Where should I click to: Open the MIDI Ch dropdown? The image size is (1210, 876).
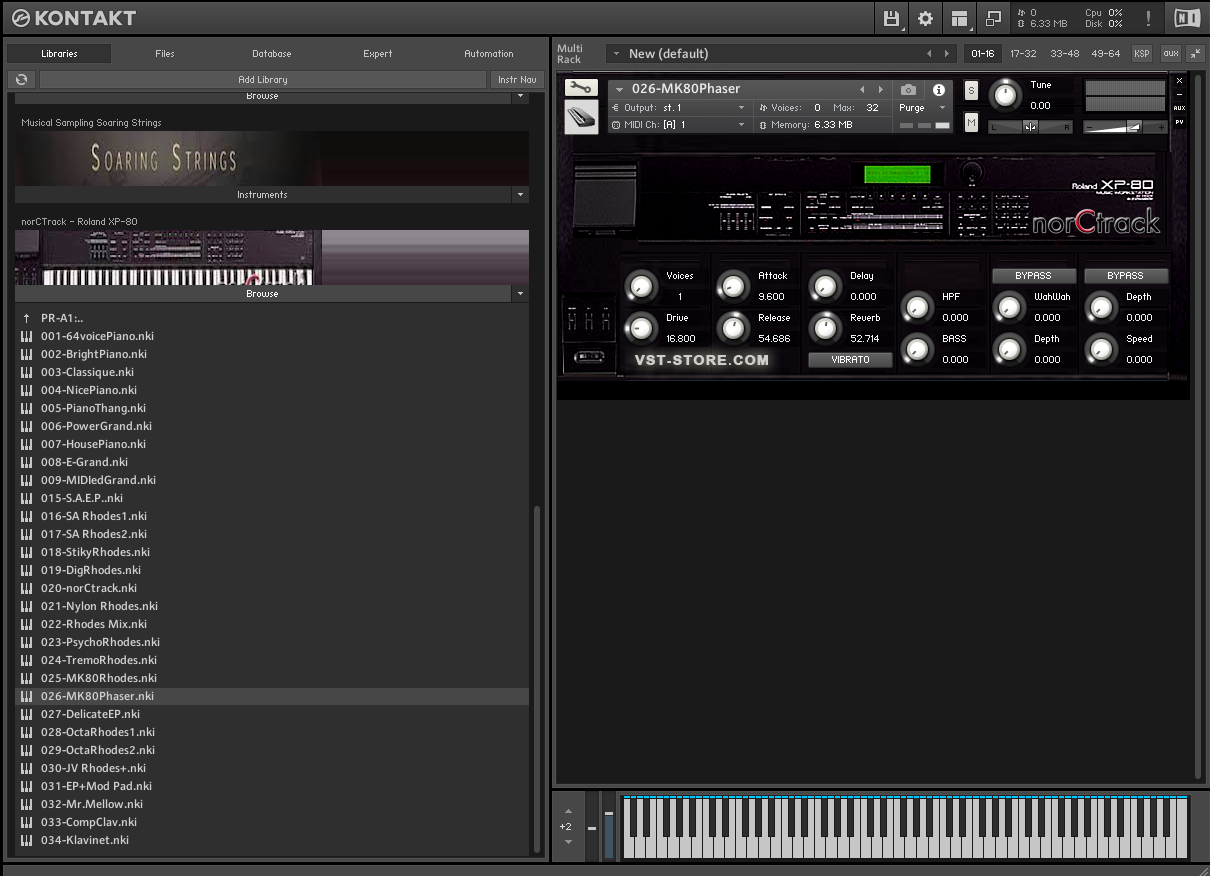(679, 125)
